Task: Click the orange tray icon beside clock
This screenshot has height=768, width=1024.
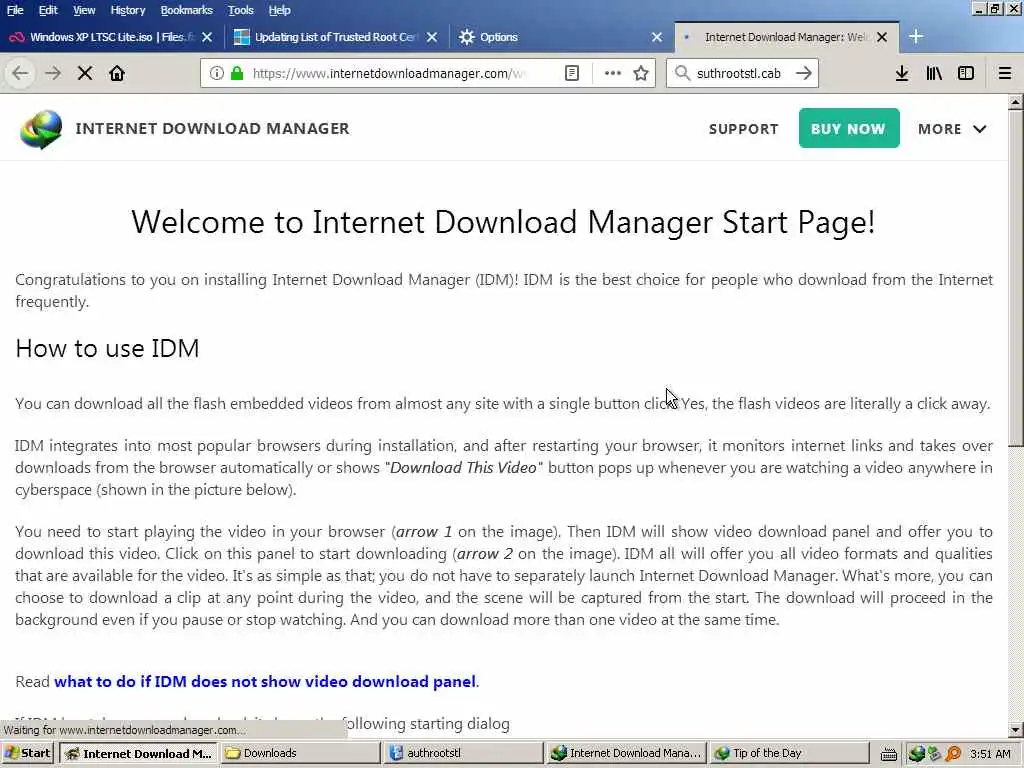Action: point(953,754)
